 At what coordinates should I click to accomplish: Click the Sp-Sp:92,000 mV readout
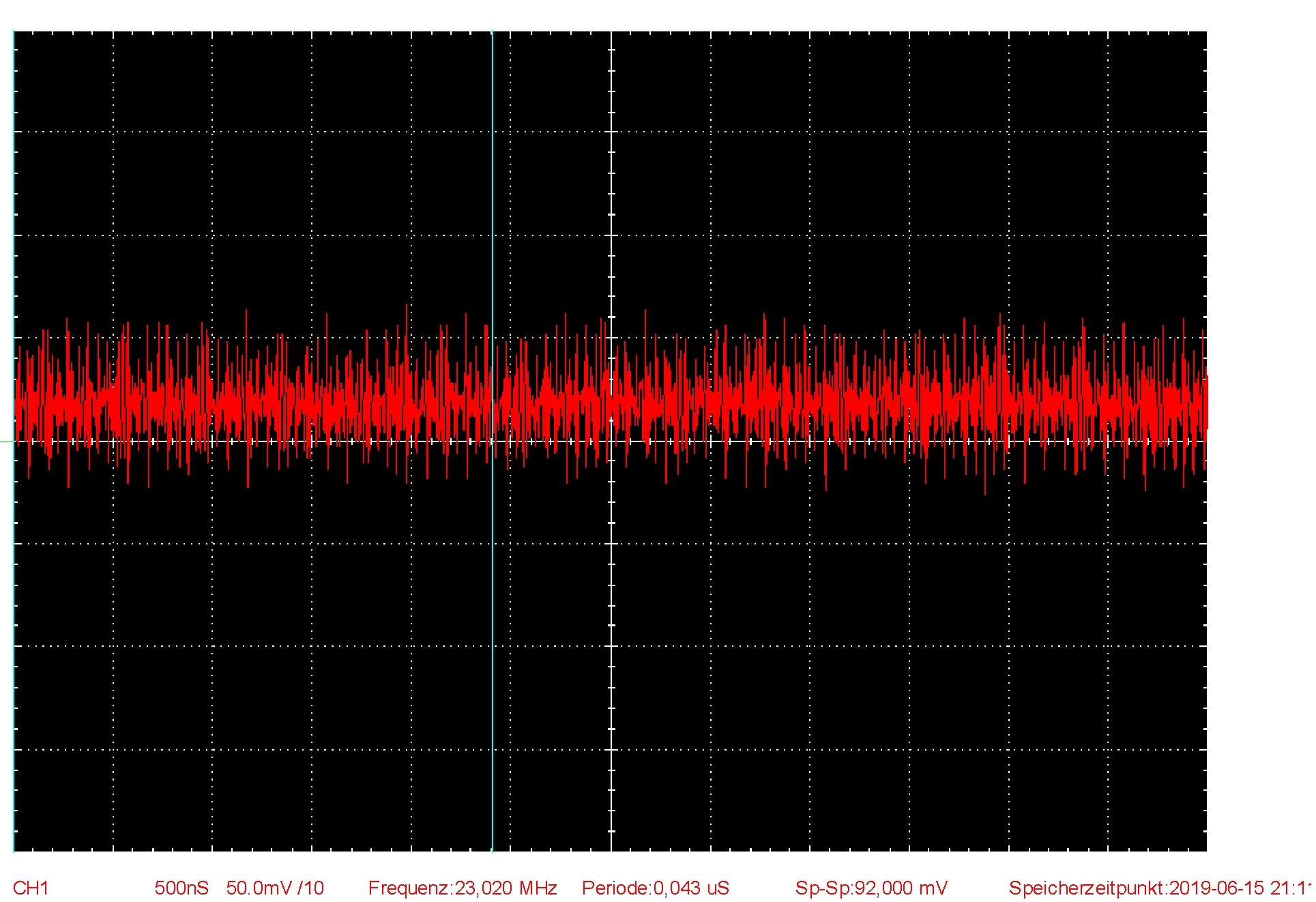click(871, 888)
